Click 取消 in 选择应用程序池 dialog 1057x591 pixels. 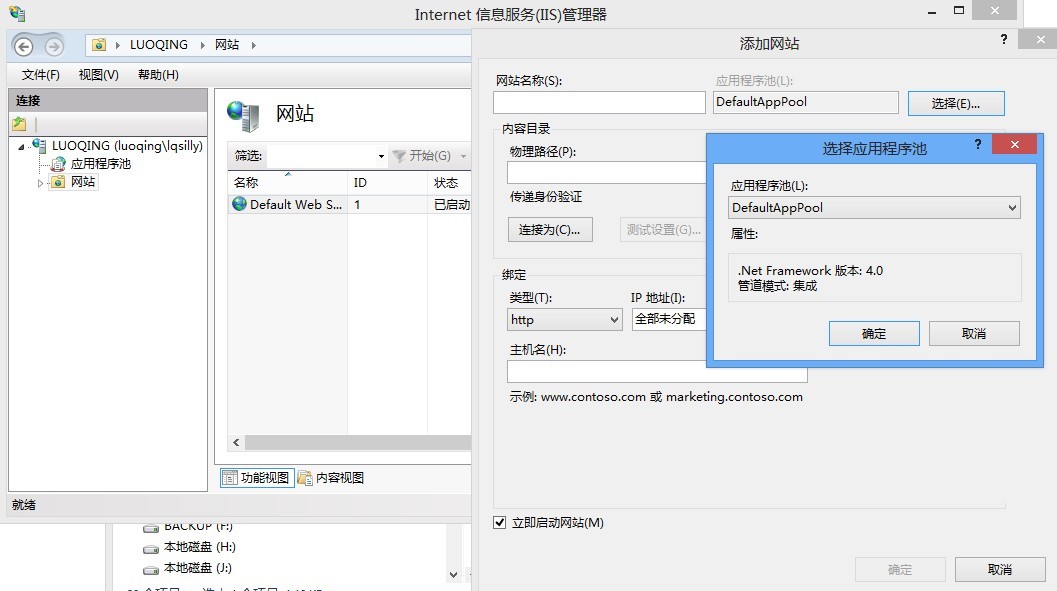(x=974, y=334)
